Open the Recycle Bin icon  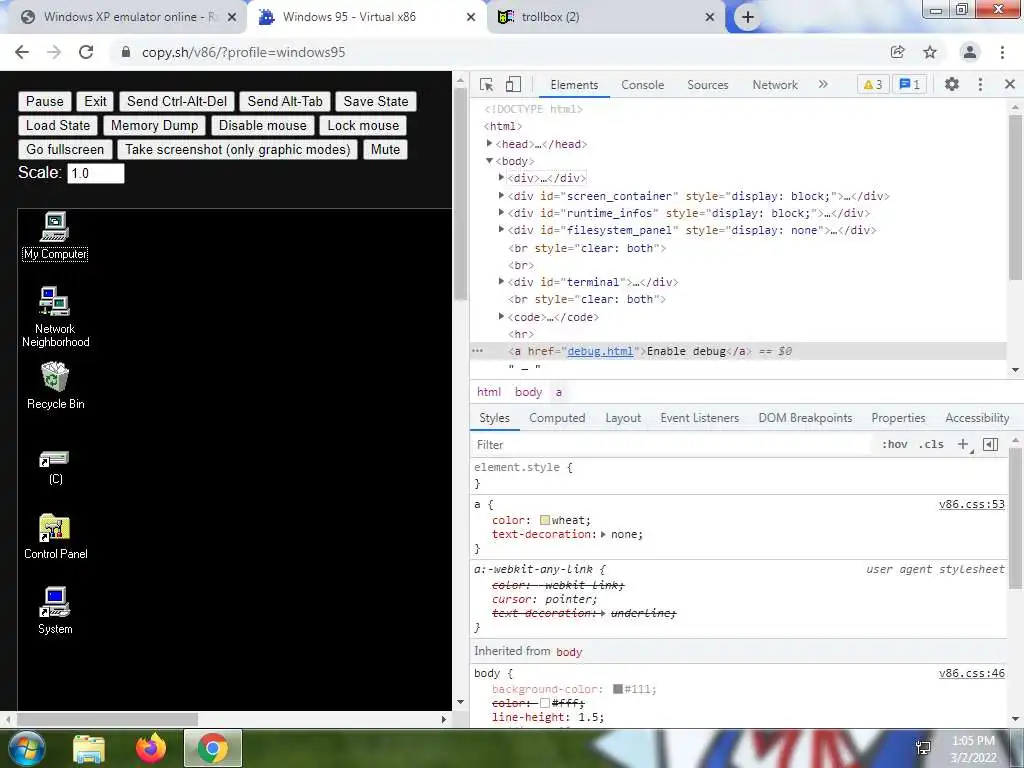(55, 385)
